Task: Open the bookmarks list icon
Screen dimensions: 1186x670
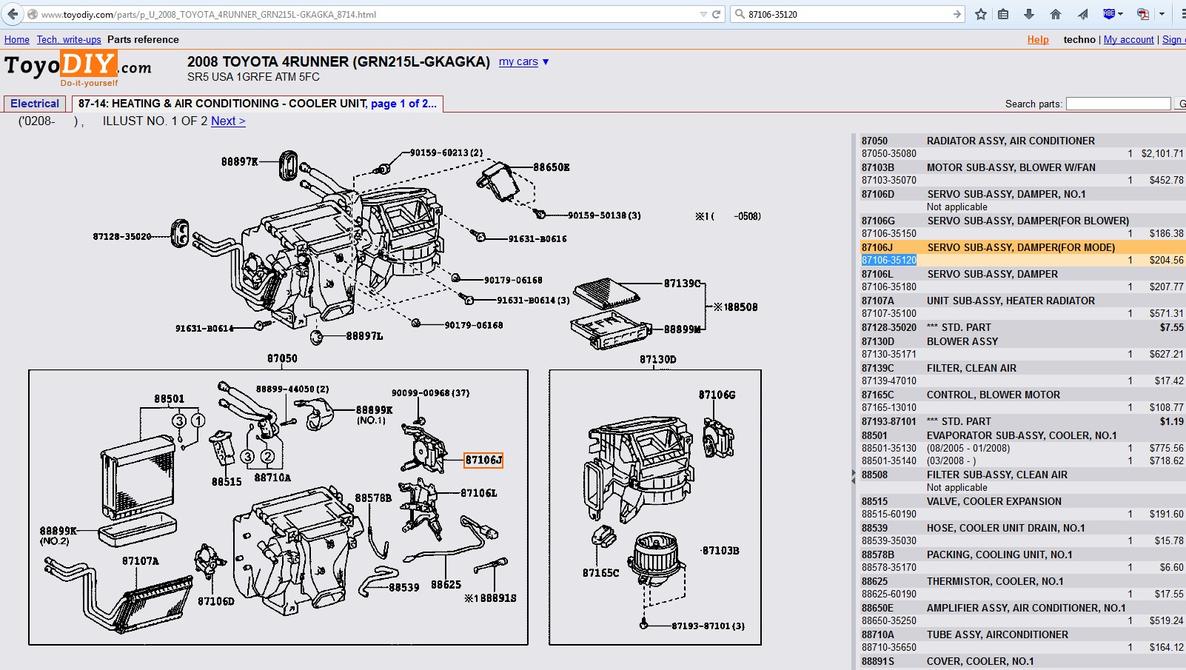Action: click(x=1003, y=14)
